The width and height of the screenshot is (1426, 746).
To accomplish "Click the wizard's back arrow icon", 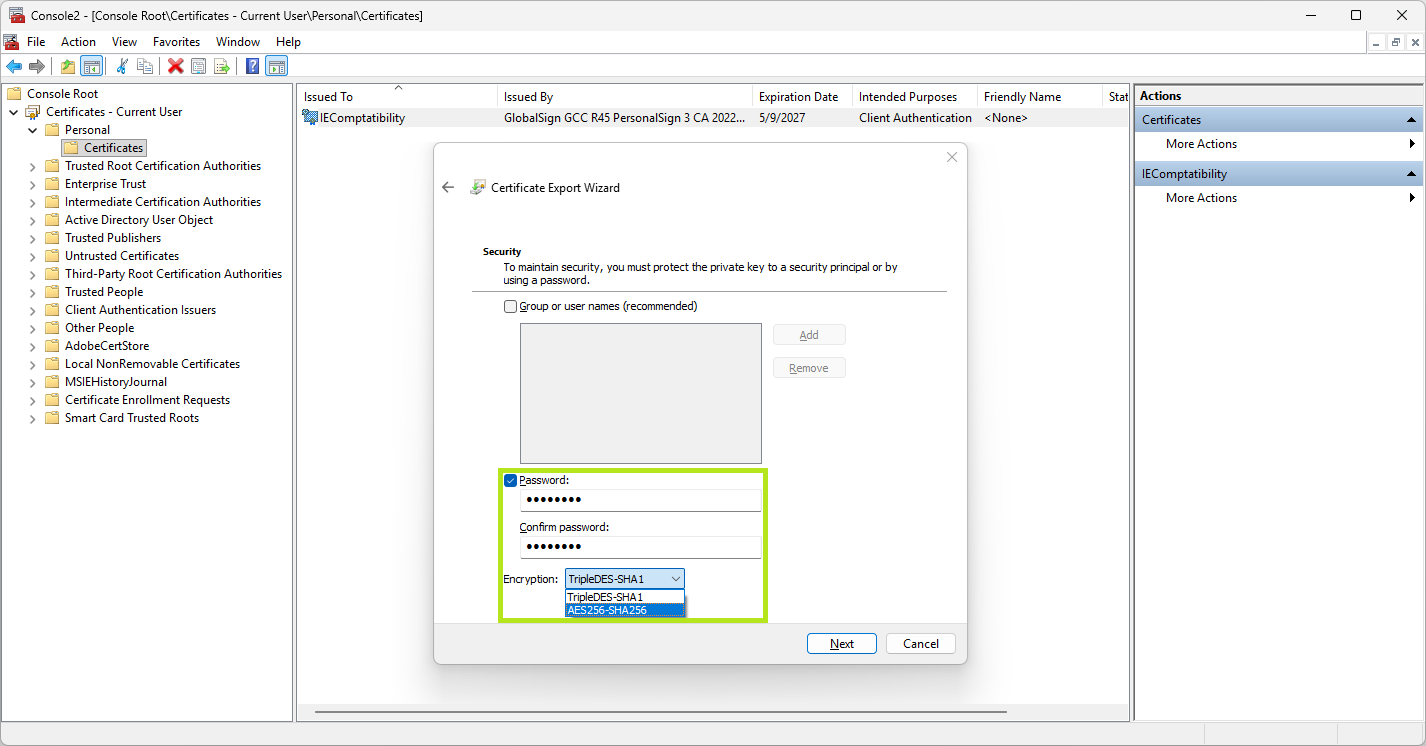I will [448, 187].
